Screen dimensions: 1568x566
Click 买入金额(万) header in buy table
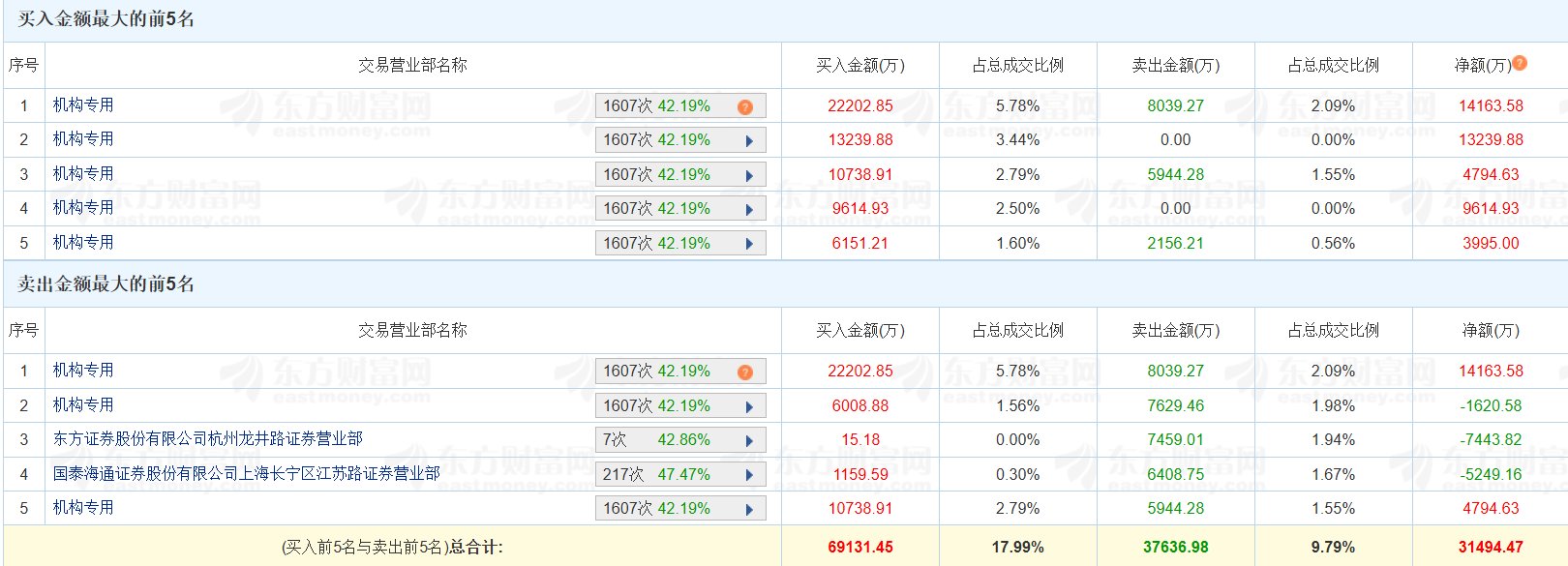[859, 65]
